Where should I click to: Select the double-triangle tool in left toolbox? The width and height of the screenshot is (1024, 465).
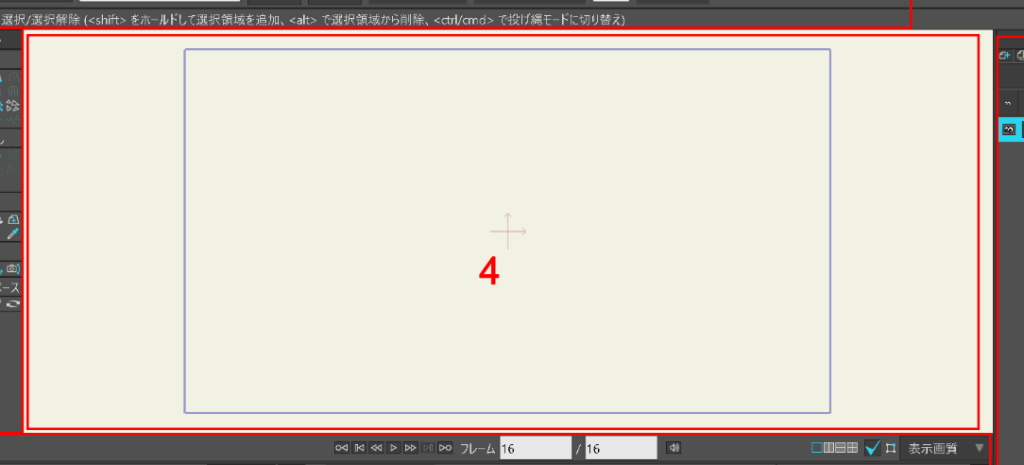[14, 106]
